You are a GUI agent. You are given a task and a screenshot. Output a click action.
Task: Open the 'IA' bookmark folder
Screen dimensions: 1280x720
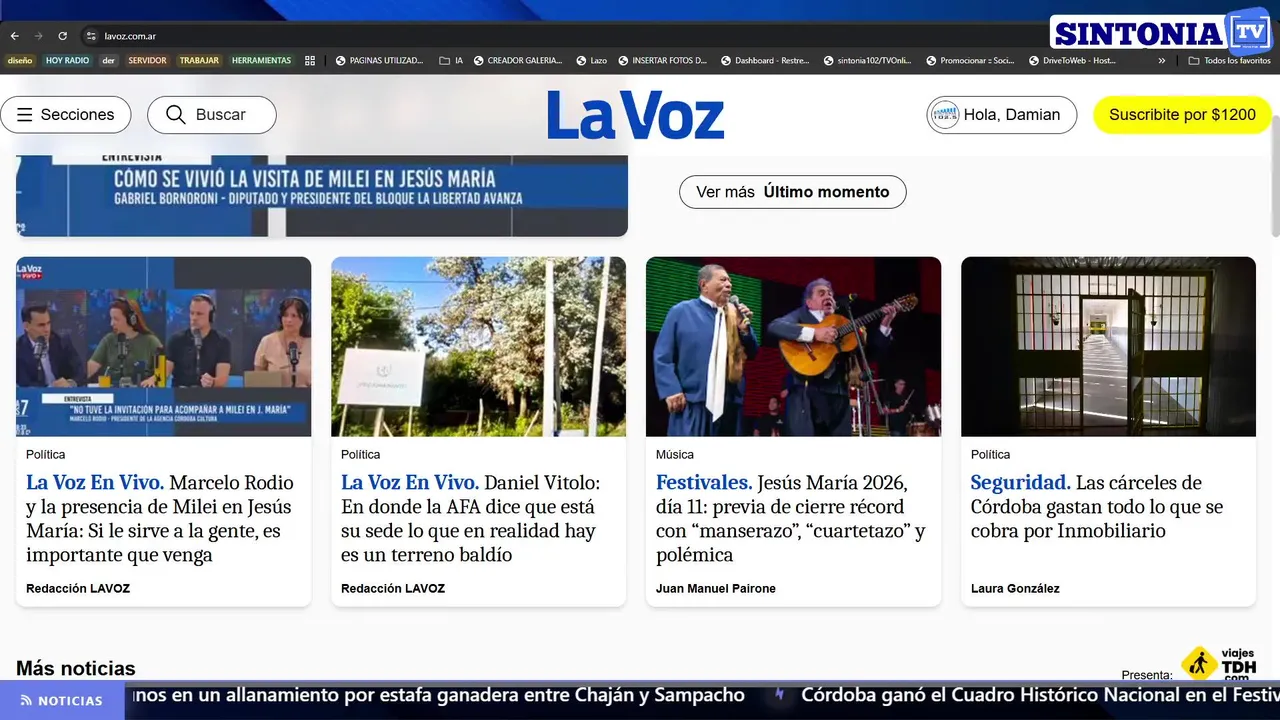pyautogui.click(x=452, y=61)
